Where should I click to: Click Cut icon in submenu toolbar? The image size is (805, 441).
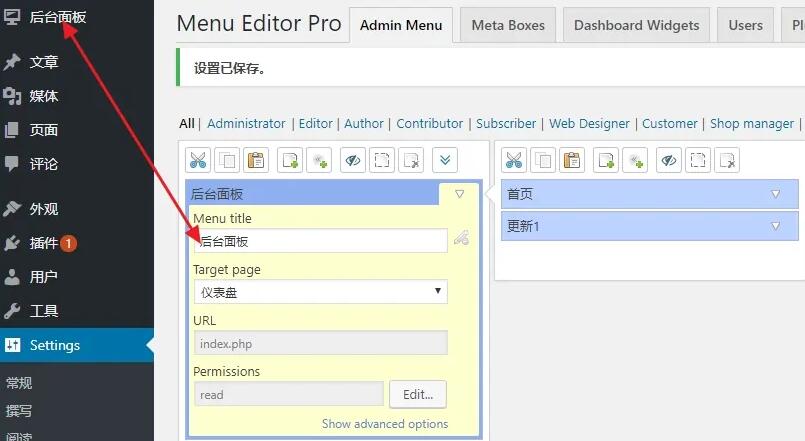pos(514,160)
